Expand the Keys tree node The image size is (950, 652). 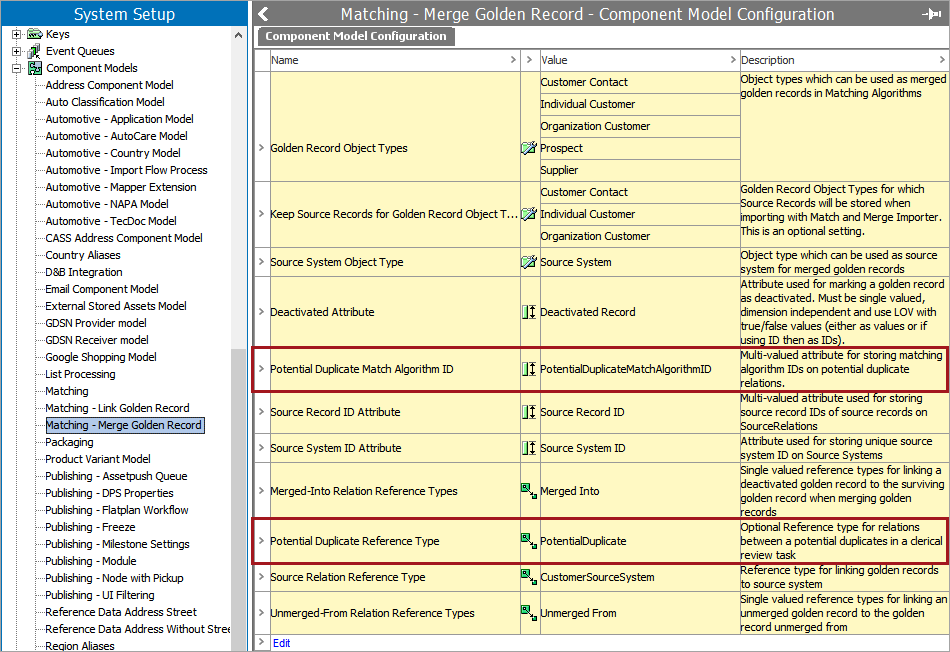[x=16, y=34]
